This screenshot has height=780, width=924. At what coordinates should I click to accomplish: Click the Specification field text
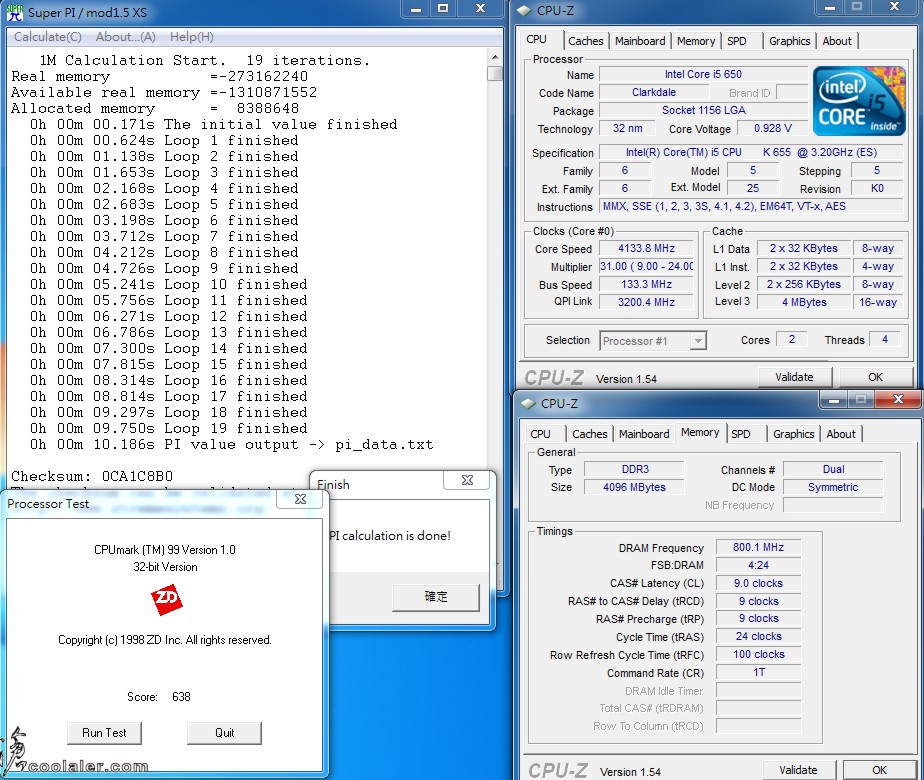[x=751, y=152]
